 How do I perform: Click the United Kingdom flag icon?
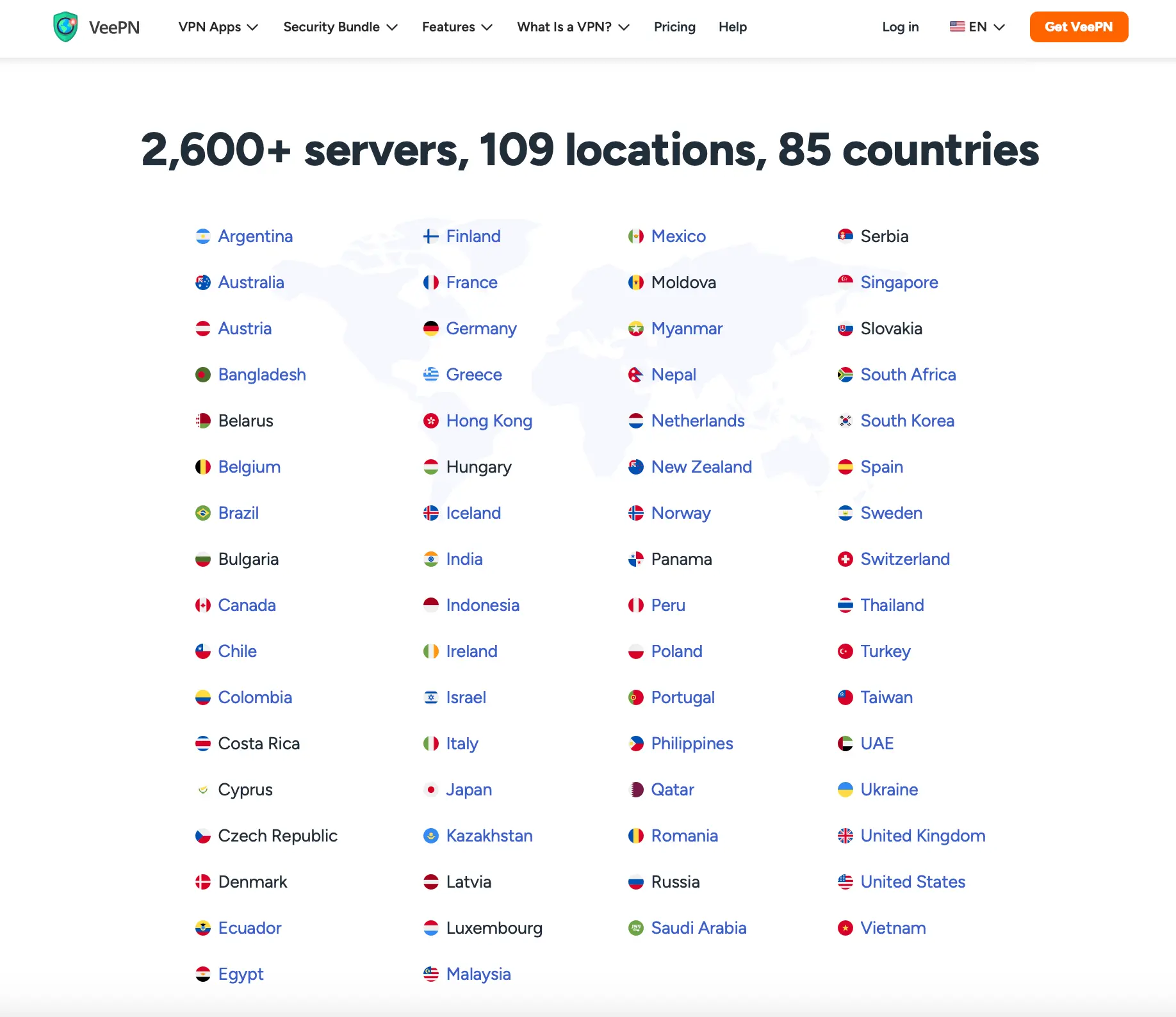(845, 836)
